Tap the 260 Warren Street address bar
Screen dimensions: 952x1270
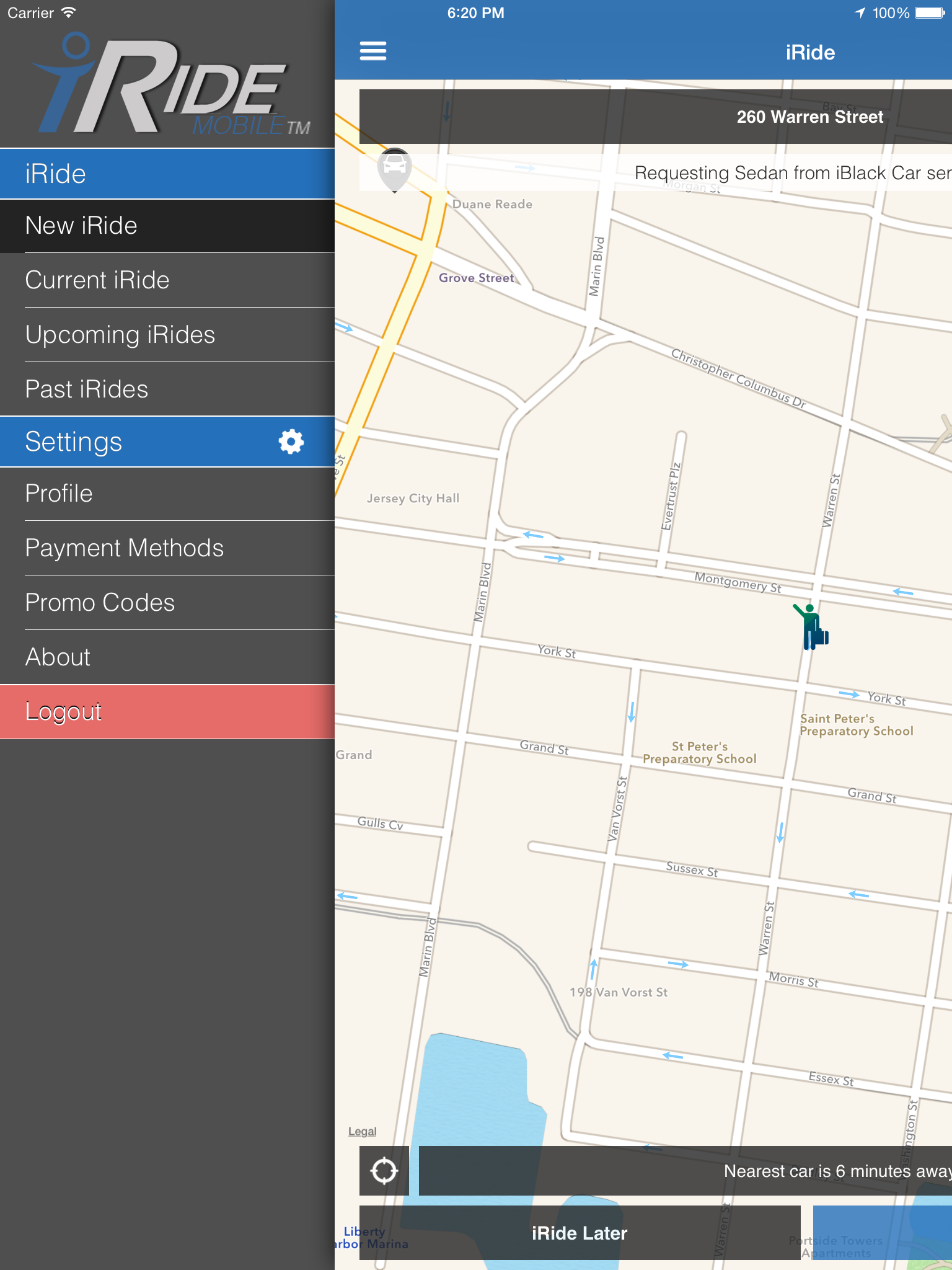coord(656,117)
